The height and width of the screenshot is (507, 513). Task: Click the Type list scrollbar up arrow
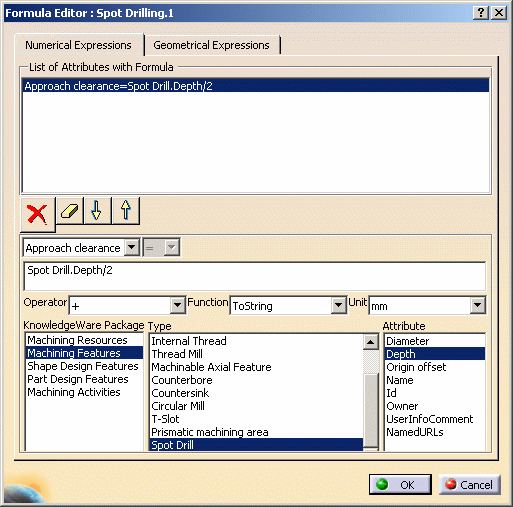pyautogui.click(x=370, y=342)
